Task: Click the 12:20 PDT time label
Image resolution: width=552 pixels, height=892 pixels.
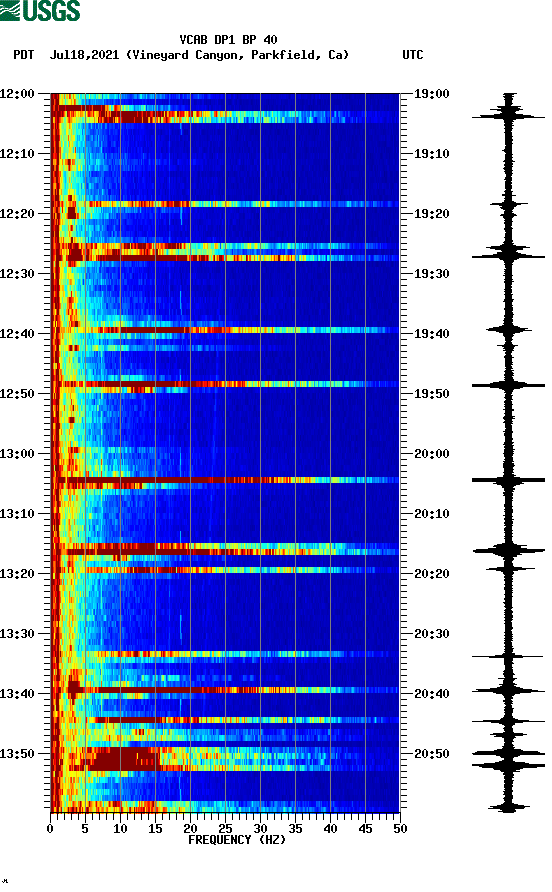Action: [x=17, y=214]
